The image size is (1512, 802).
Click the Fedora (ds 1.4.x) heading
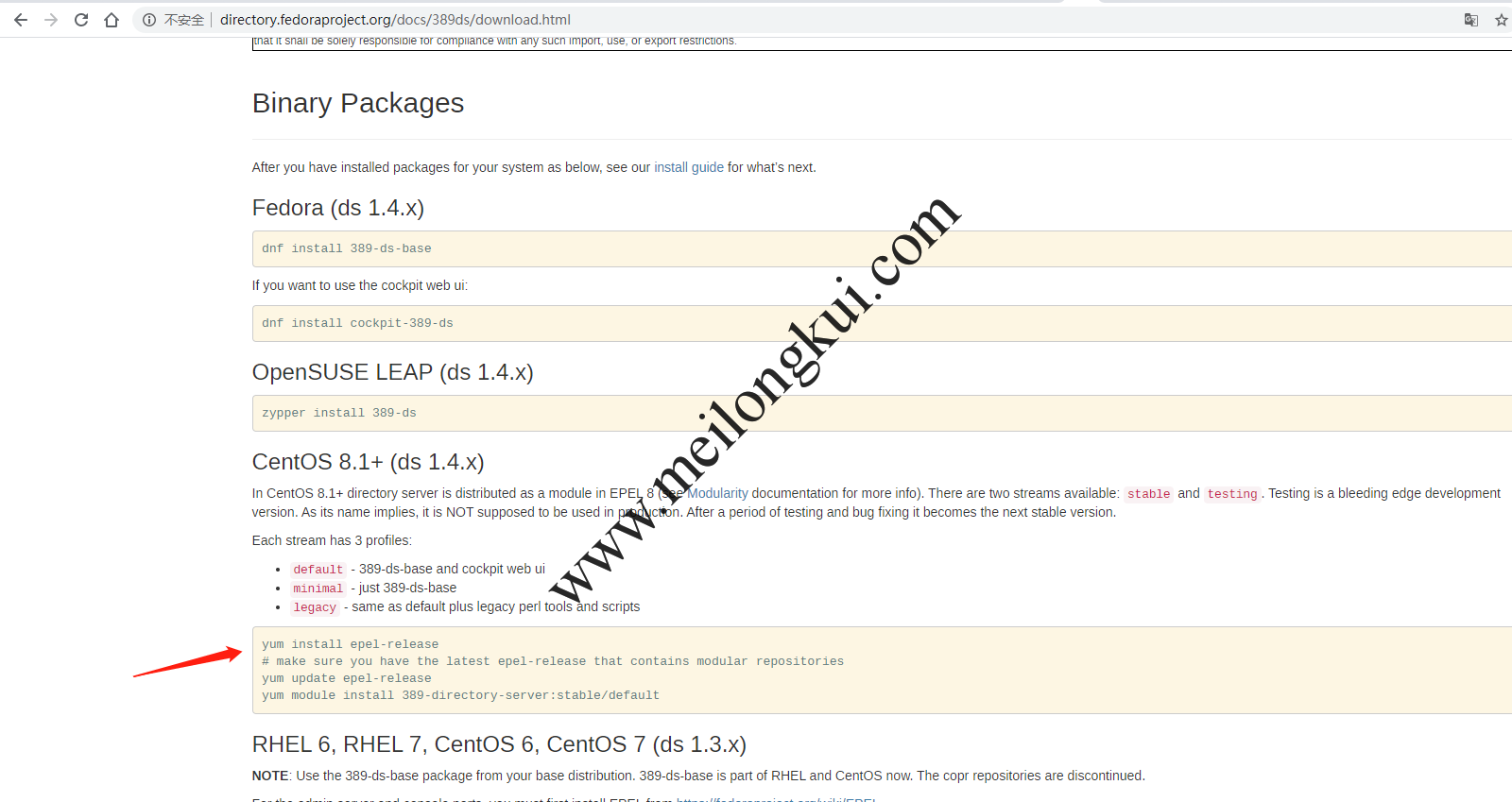click(338, 208)
